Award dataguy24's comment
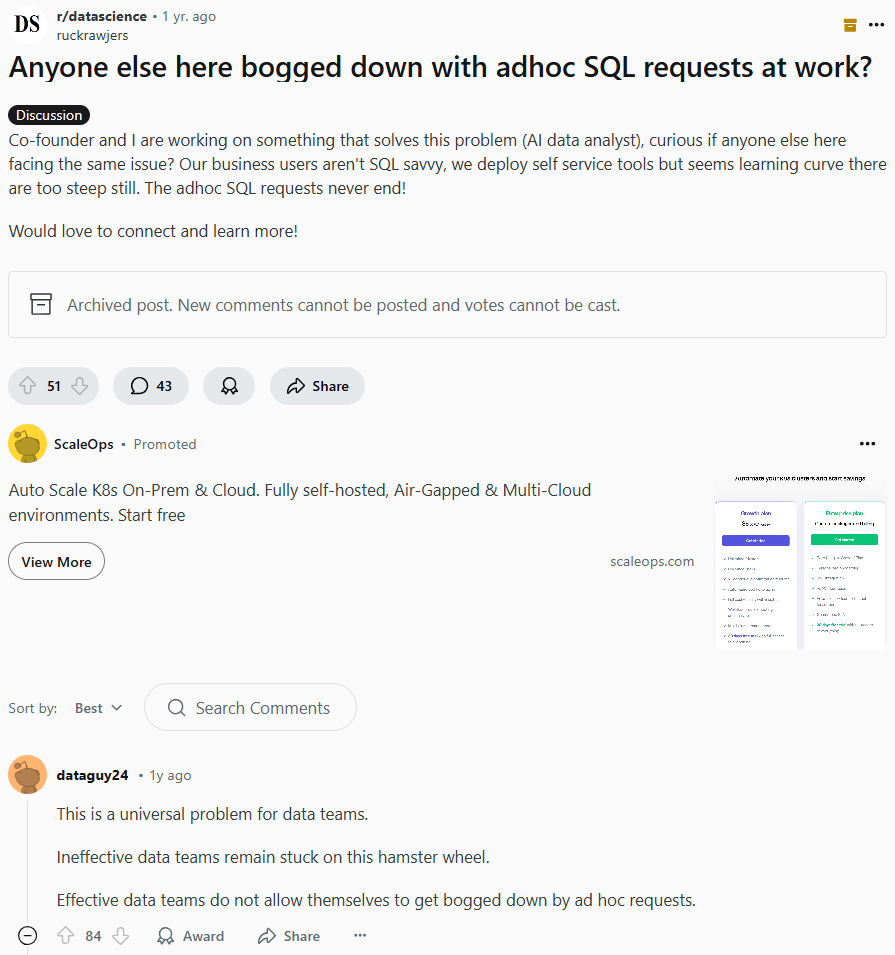 coord(191,936)
